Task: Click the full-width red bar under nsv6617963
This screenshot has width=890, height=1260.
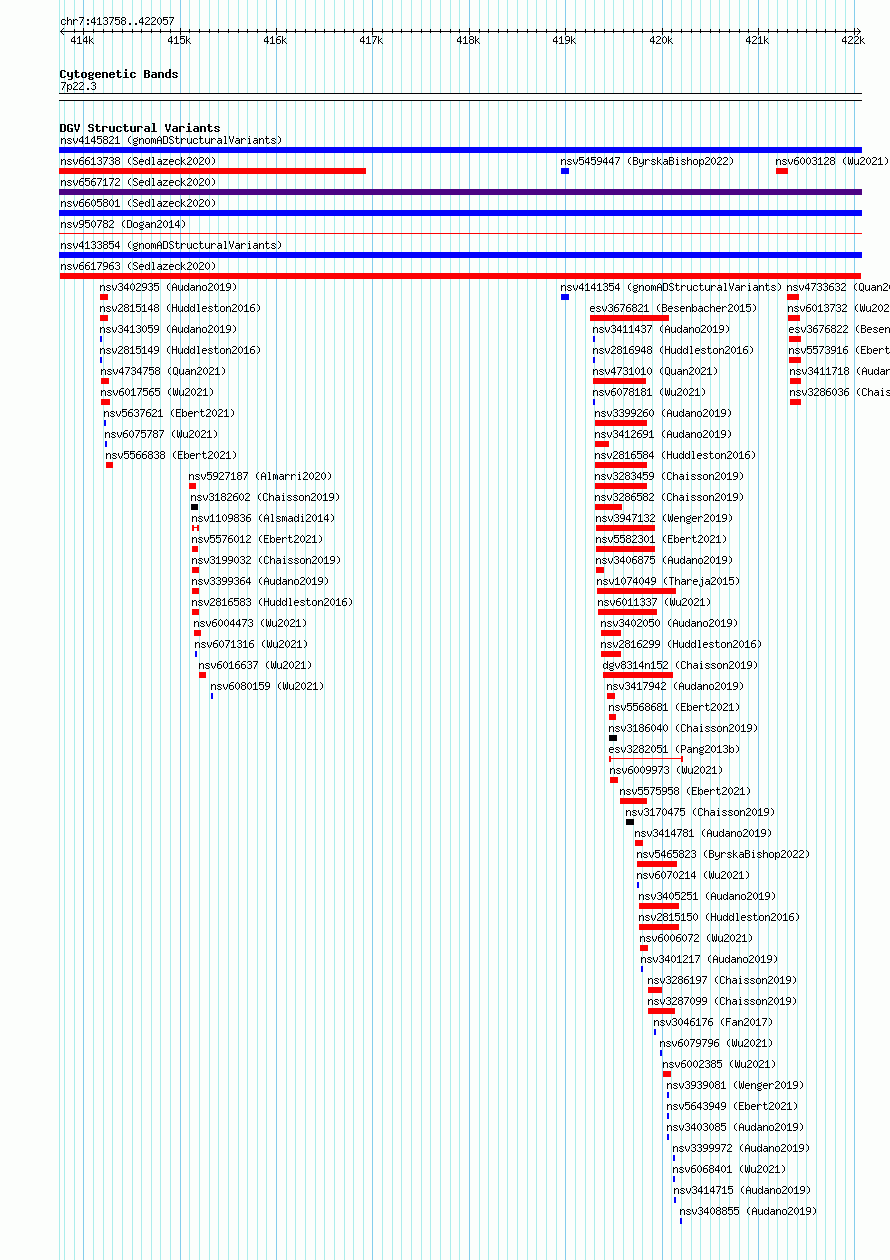Action: [x=460, y=276]
